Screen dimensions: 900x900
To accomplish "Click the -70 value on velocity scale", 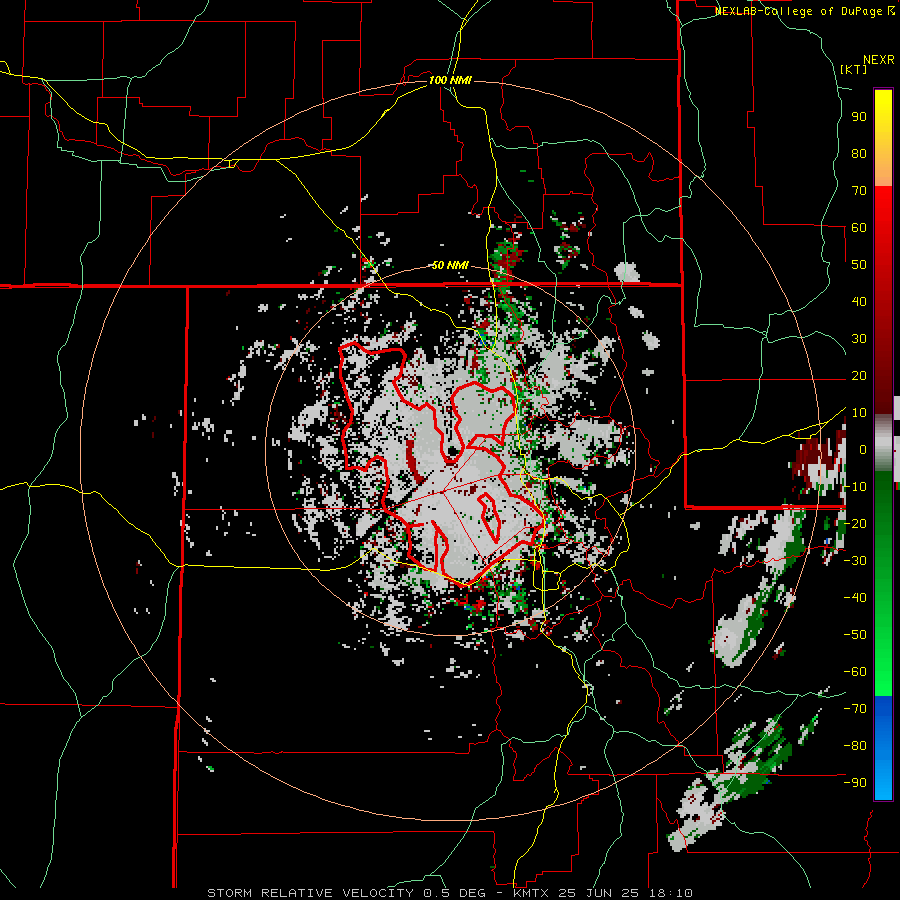I will (x=855, y=709).
